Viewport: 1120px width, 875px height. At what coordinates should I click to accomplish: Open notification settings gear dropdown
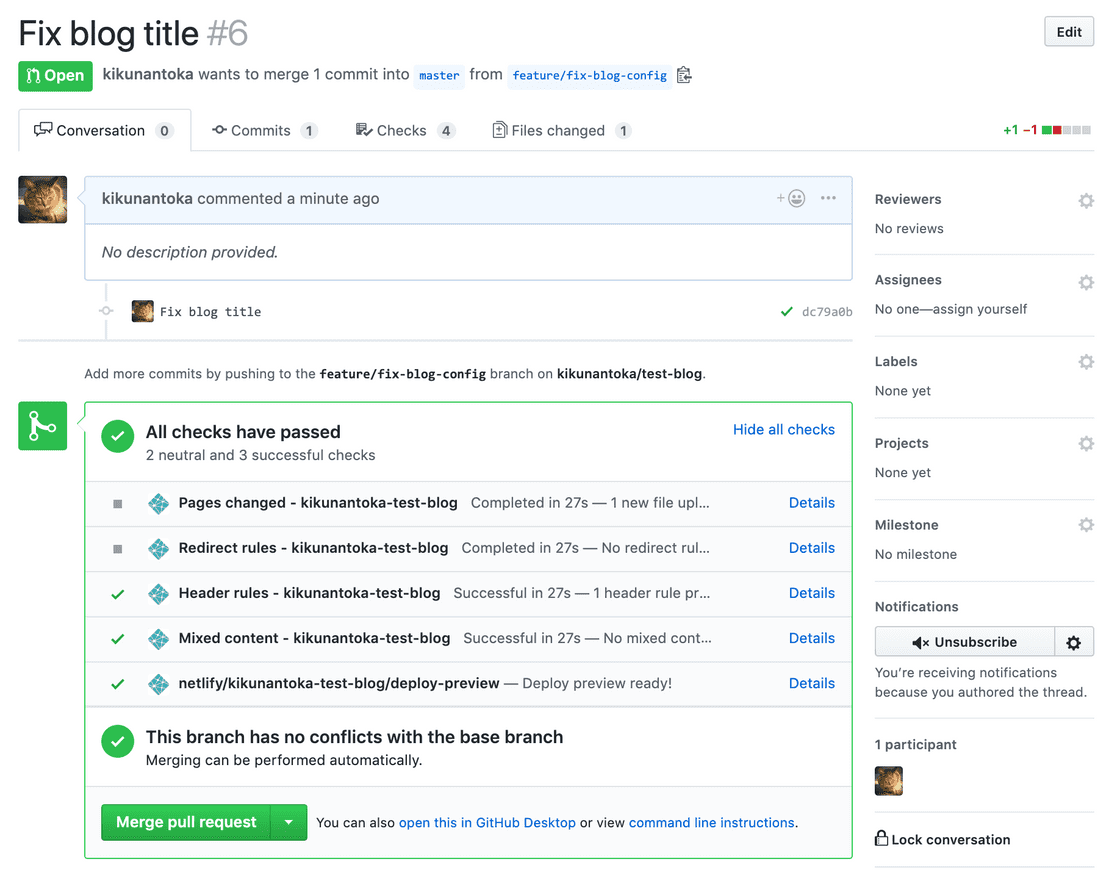pos(1074,642)
